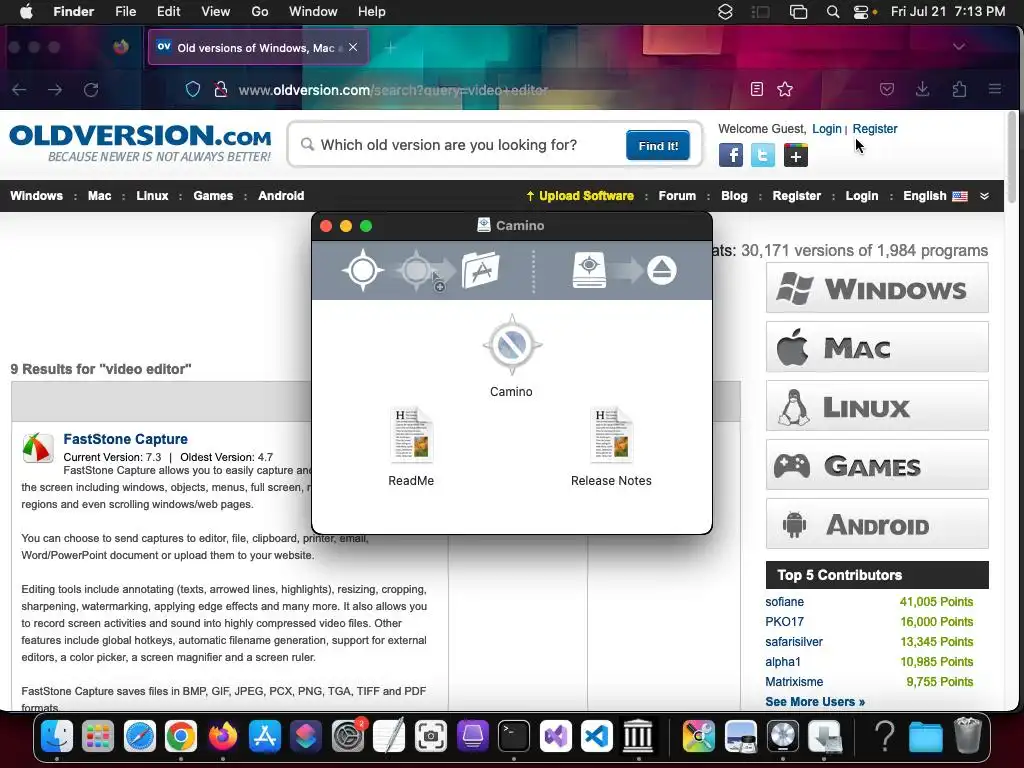Open the ReadMe document in Camino window
The height and width of the screenshot is (768, 1024).
pos(411,435)
